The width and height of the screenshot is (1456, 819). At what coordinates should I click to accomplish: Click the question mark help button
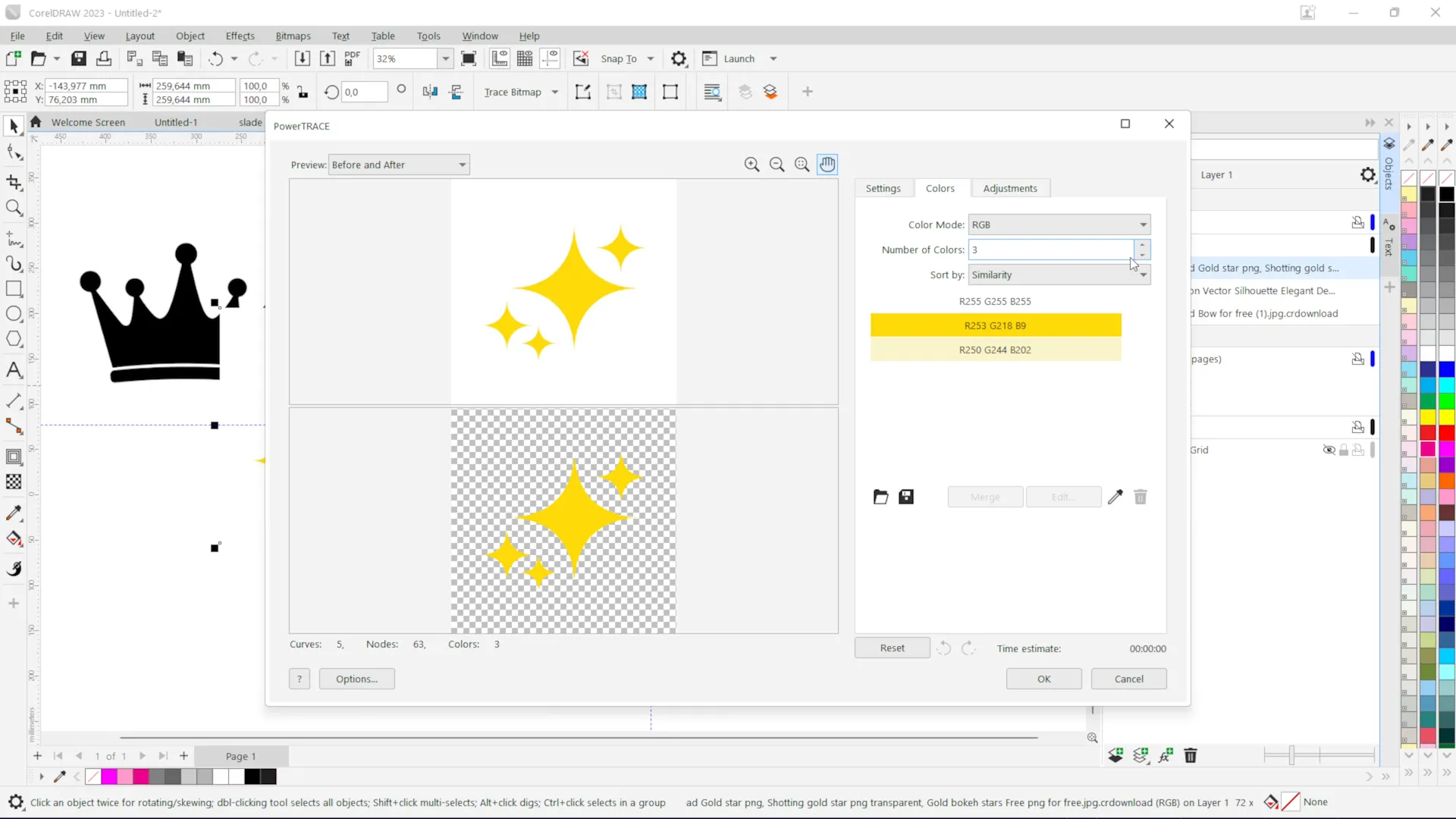pos(300,679)
